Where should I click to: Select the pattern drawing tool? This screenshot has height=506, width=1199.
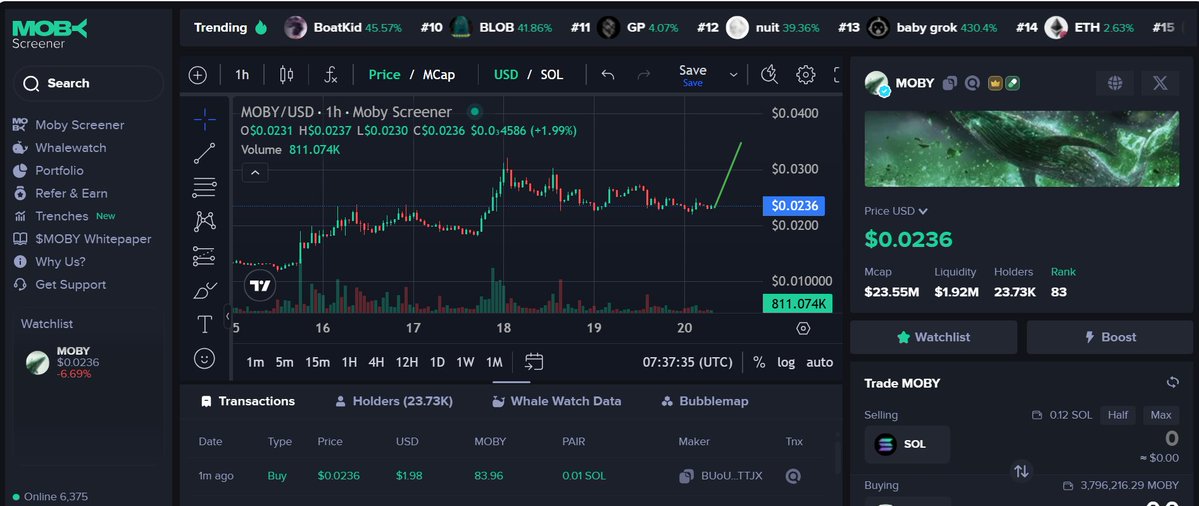click(x=204, y=222)
